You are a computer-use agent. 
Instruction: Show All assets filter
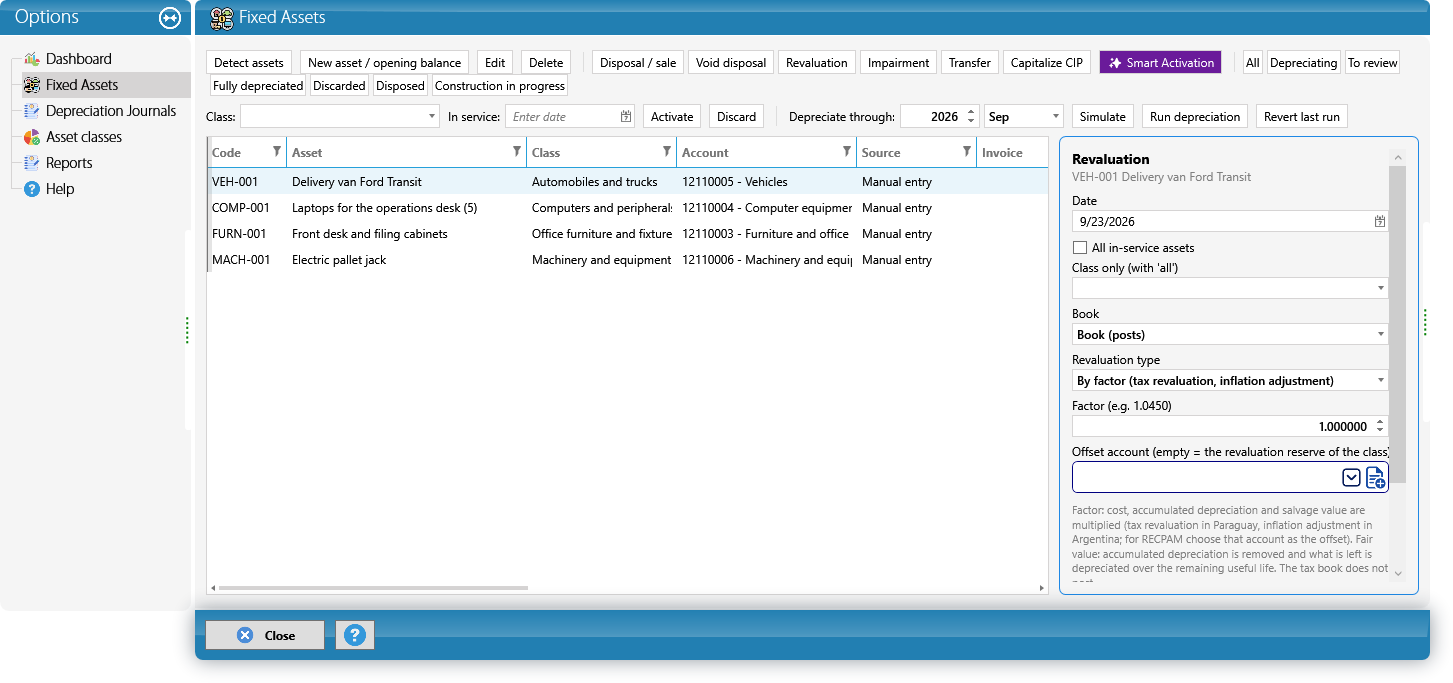click(1252, 62)
